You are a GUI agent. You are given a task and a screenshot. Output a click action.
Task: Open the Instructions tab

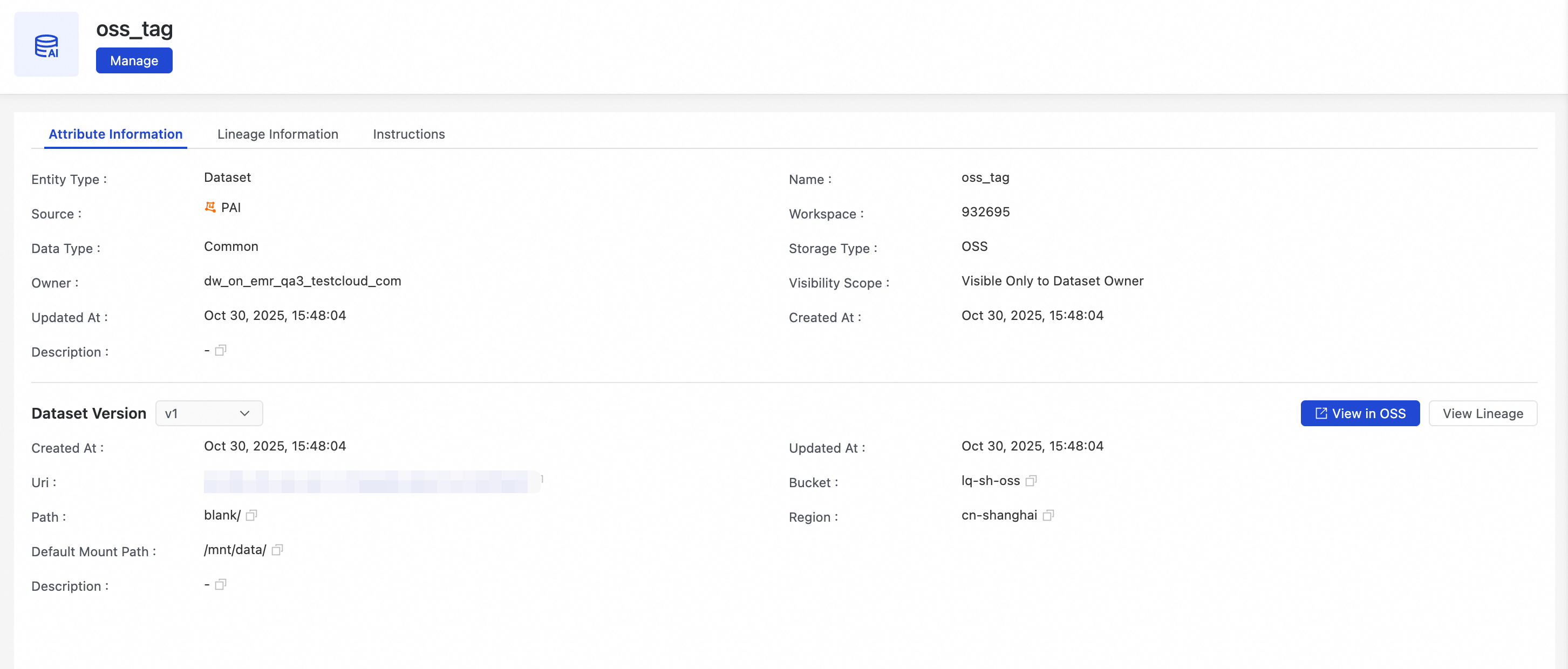(408, 134)
